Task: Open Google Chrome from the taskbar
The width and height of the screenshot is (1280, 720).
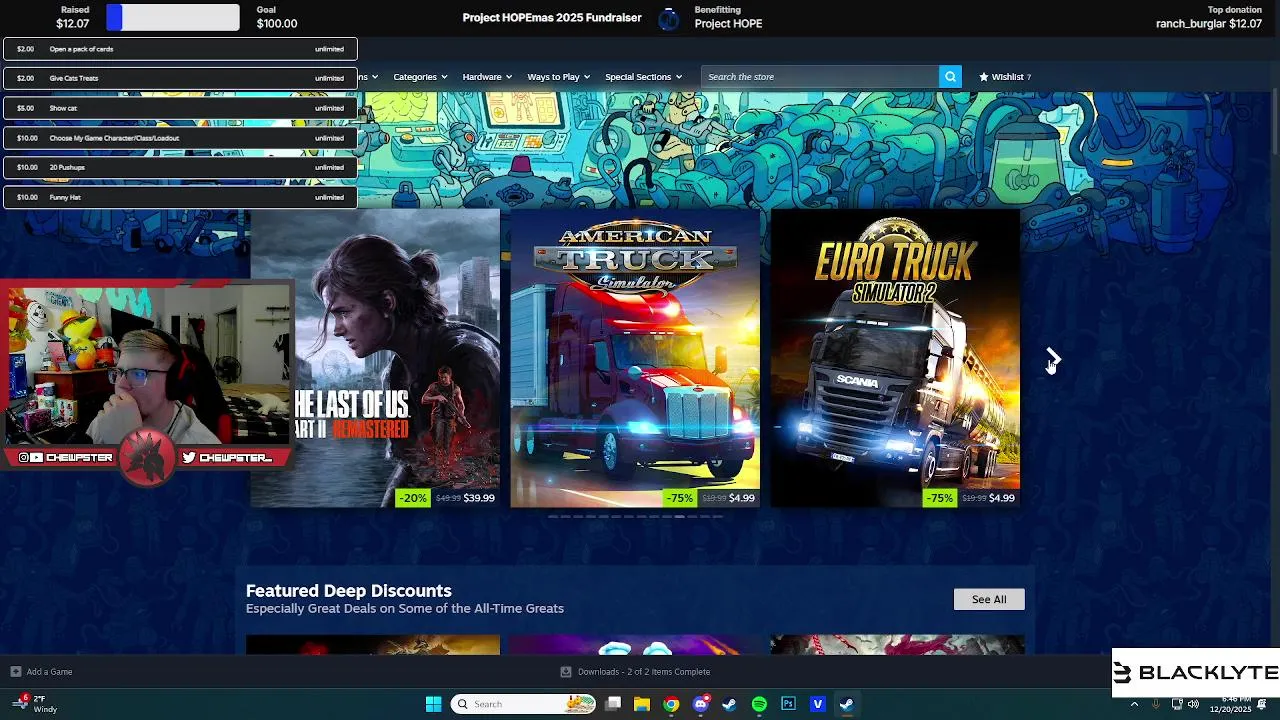Action: (x=671, y=704)
